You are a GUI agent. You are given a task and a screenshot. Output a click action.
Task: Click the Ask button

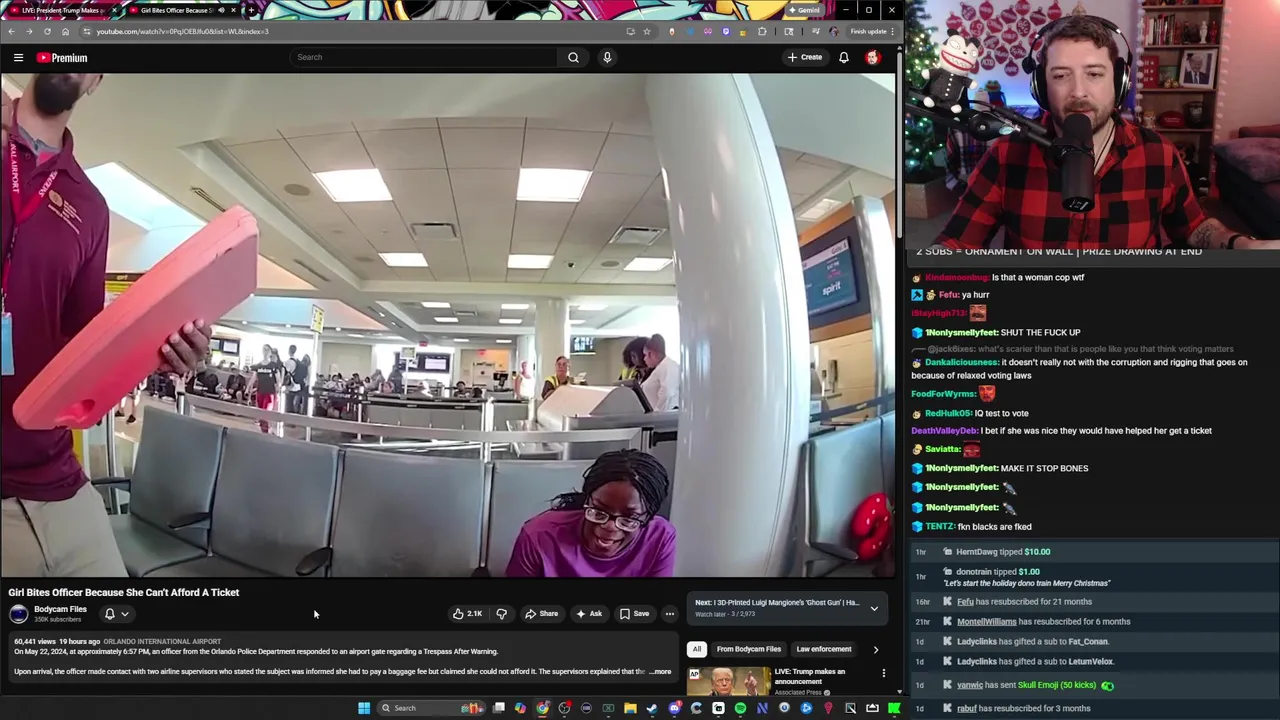tap(589, 614)
